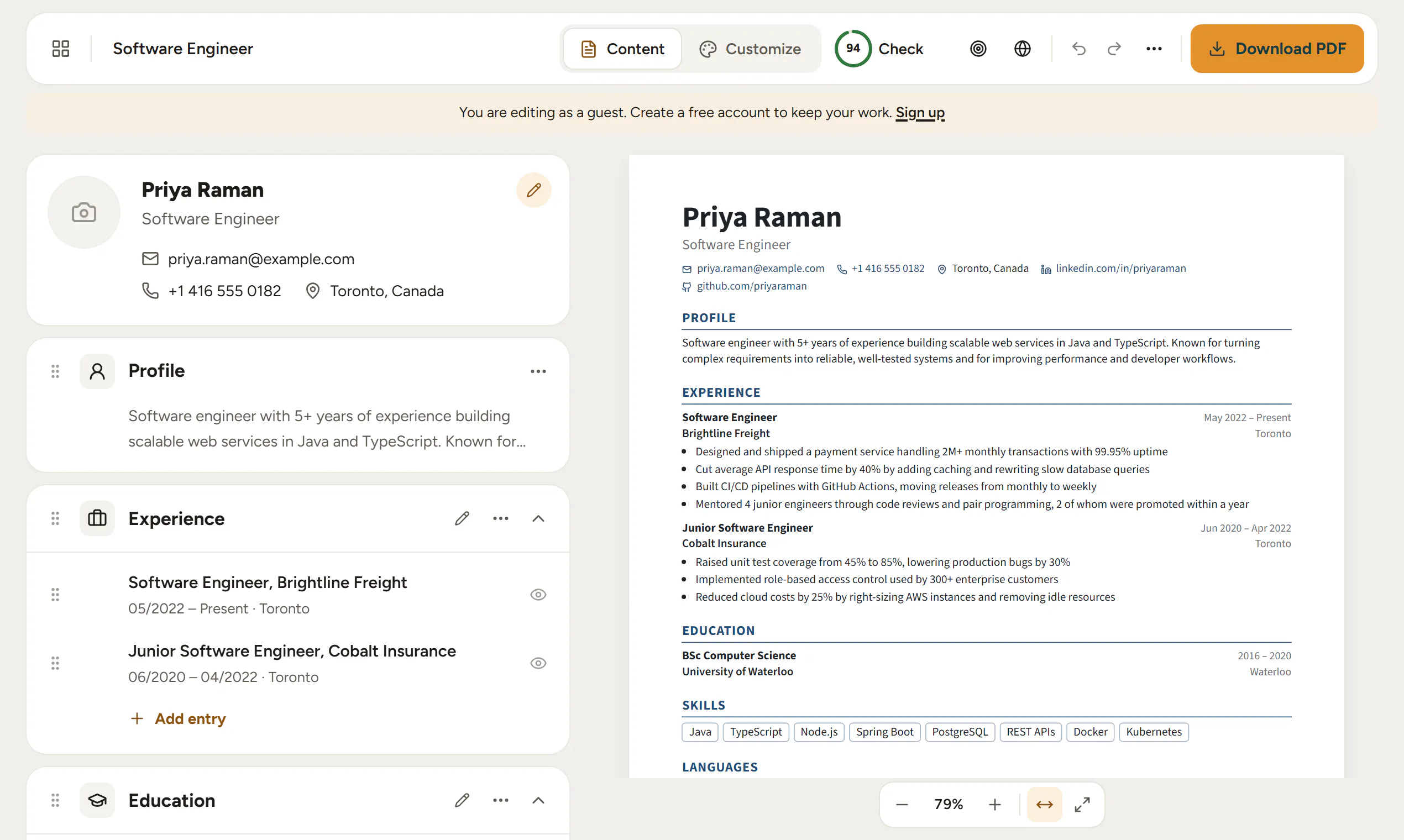Select the Kubernetes skill tag in preview
Screen dimensions: 1404x840
point(1153,732)
